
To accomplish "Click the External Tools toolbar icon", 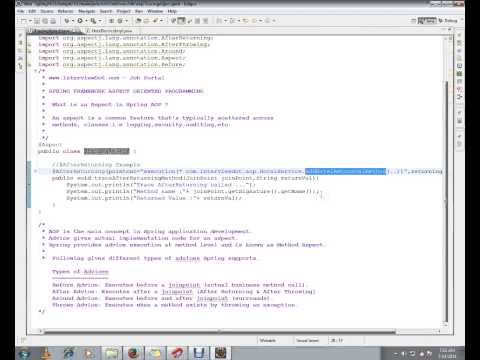I will pyautogui.click(x=94, y=21).
